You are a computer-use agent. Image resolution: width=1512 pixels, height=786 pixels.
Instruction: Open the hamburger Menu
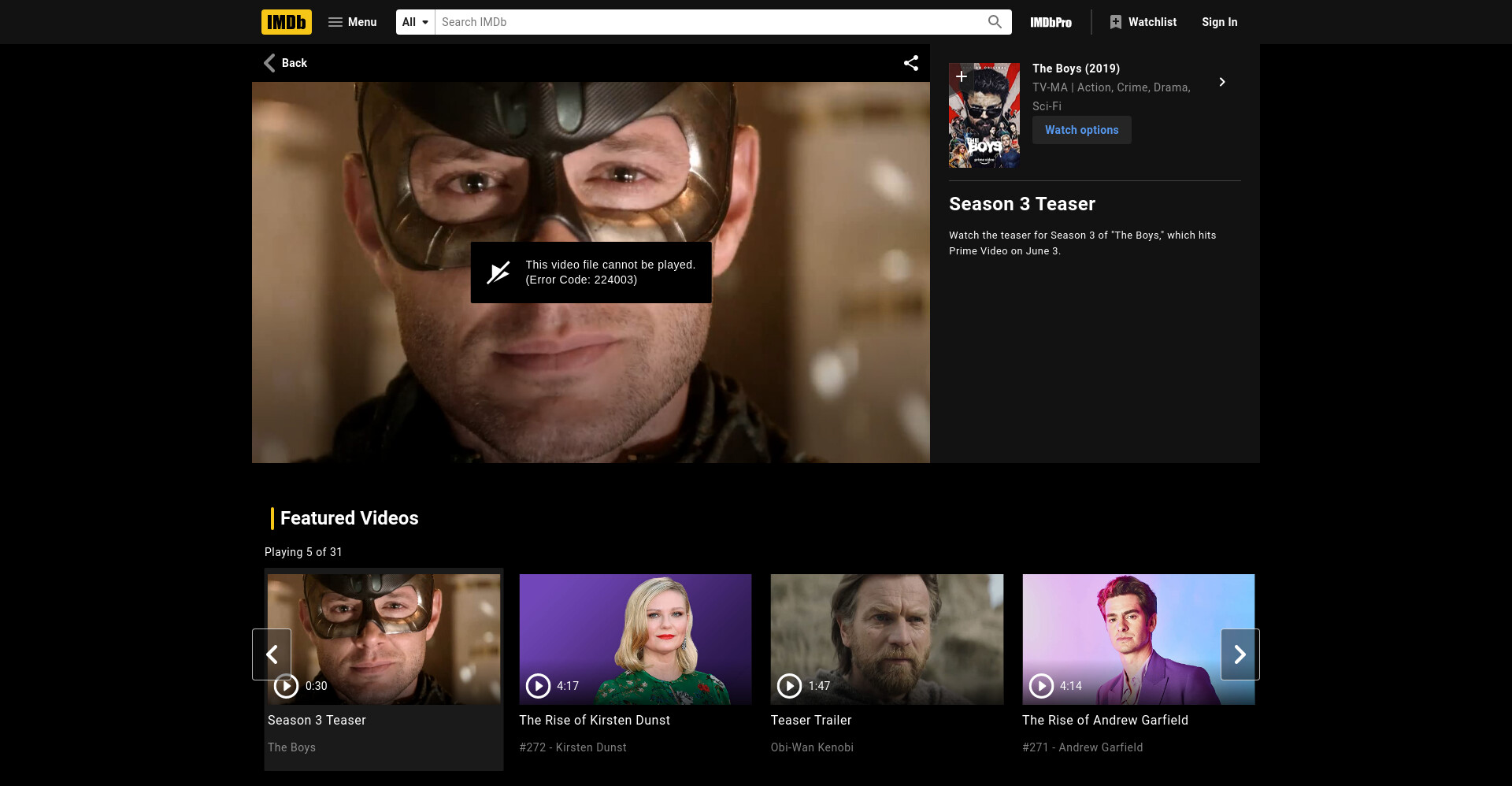coord(352,22)
